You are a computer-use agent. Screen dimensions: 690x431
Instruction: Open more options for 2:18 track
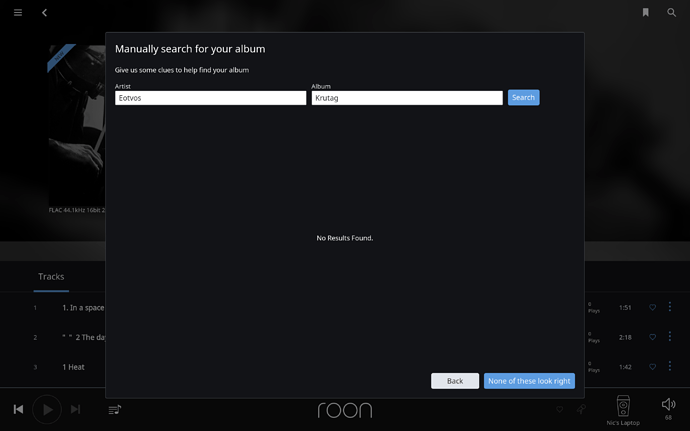click(x=670, y=336)
